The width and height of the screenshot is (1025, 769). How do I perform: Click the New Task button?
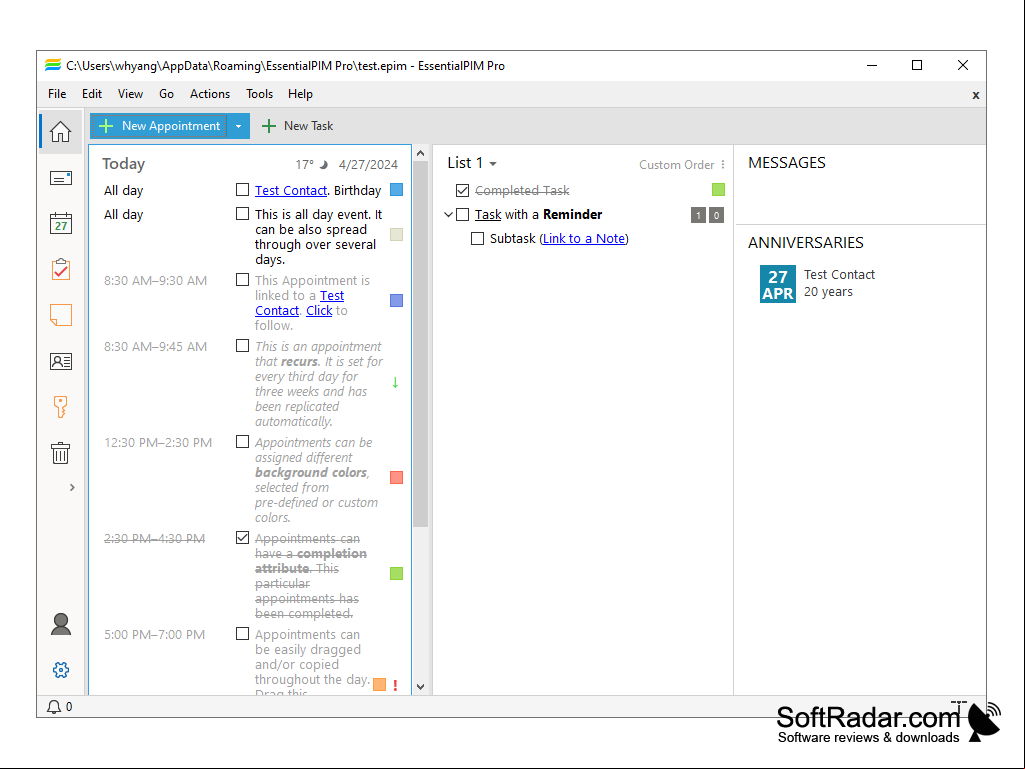click(297, 126)
